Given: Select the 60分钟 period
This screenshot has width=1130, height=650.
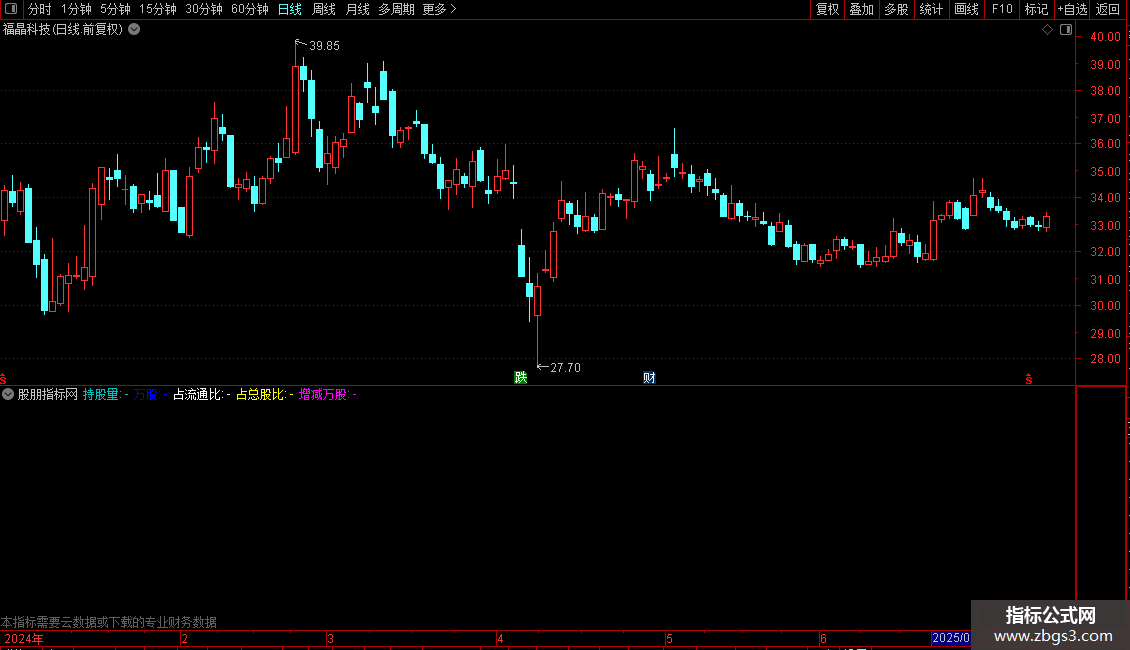Looking at the screenshot, I should coord(250,9).
